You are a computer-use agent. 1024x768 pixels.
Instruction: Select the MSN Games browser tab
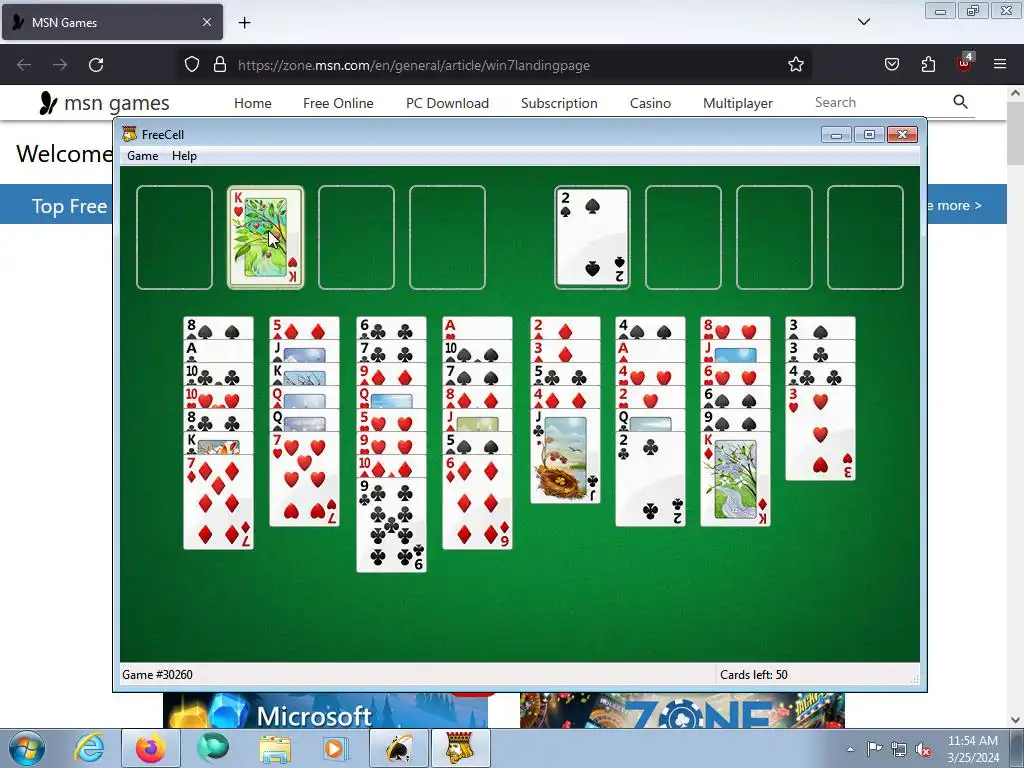point(112,22)
